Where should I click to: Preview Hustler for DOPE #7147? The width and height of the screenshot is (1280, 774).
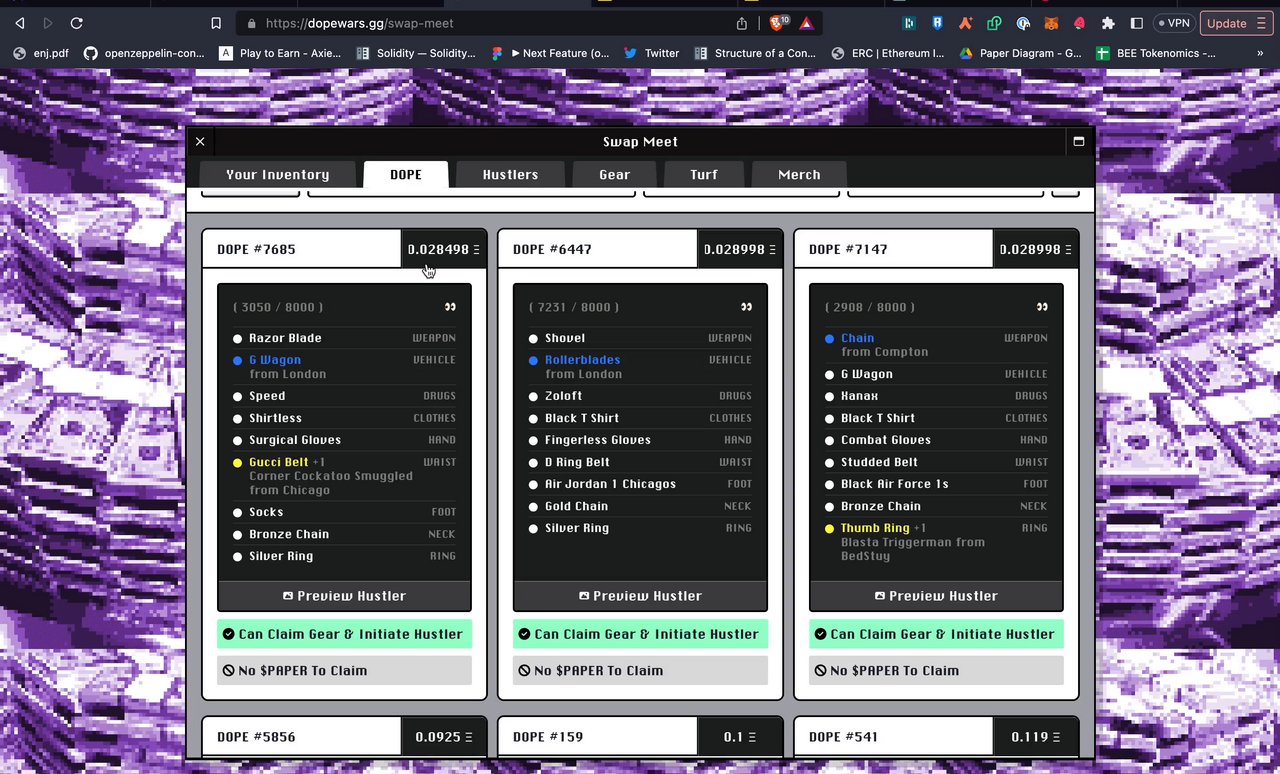click(x=936, y=596)
